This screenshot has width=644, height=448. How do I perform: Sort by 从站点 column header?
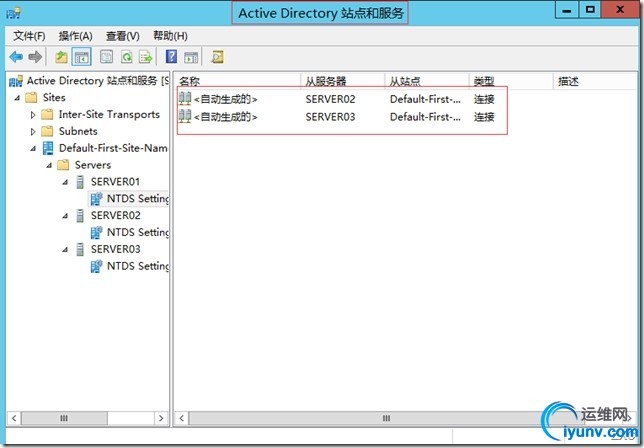pyautogui.click(x=427, y=81)
